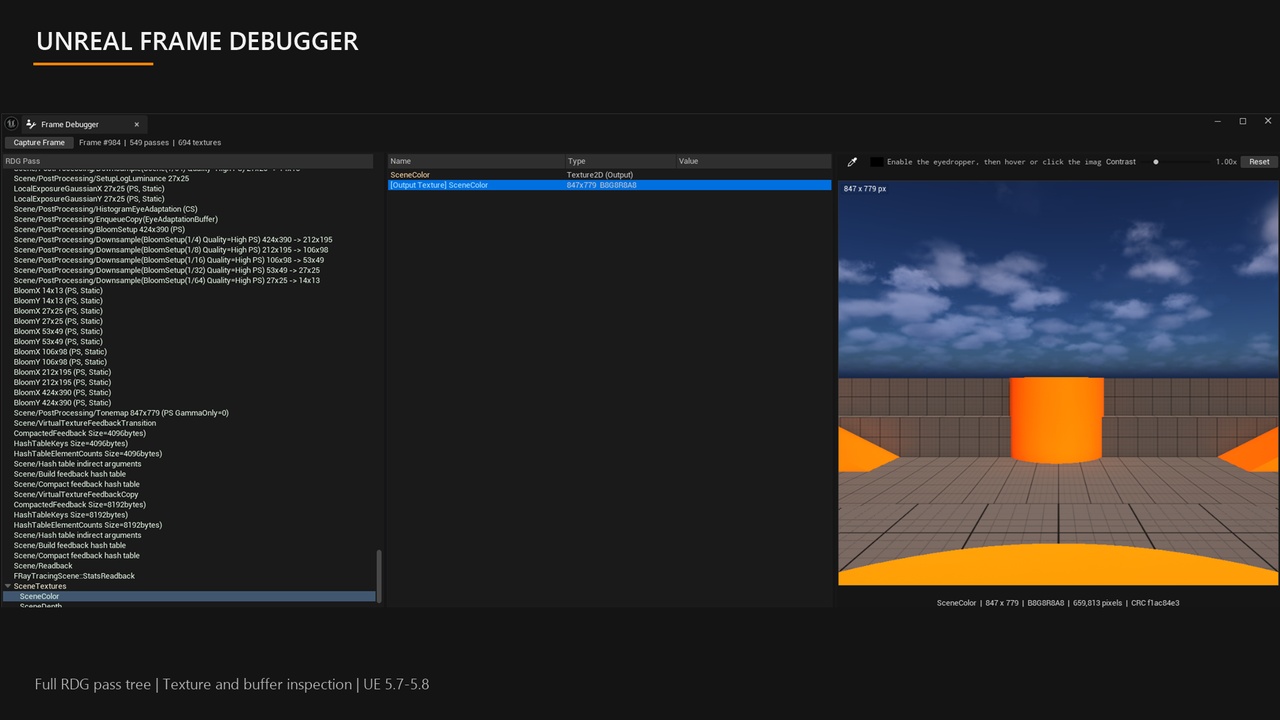Image resolution: width=1280 pixels, height=720 pixels.
Task: Select the [Output Texture] SceneColor row
Action: [x=609, y=185]
